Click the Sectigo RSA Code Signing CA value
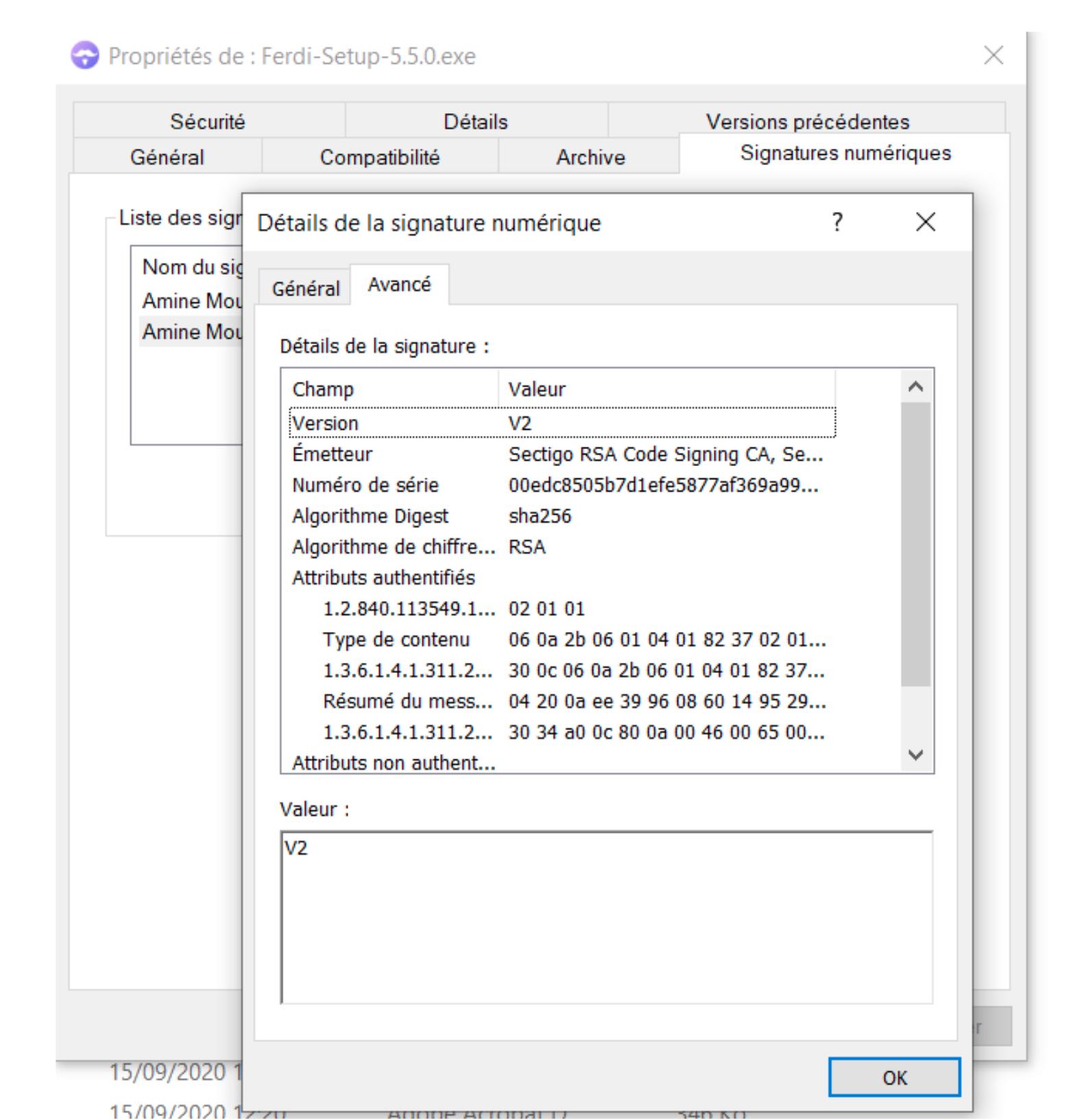This screenshot has width=1082, height=1120. pyautogui.click(x=665, y=454)
